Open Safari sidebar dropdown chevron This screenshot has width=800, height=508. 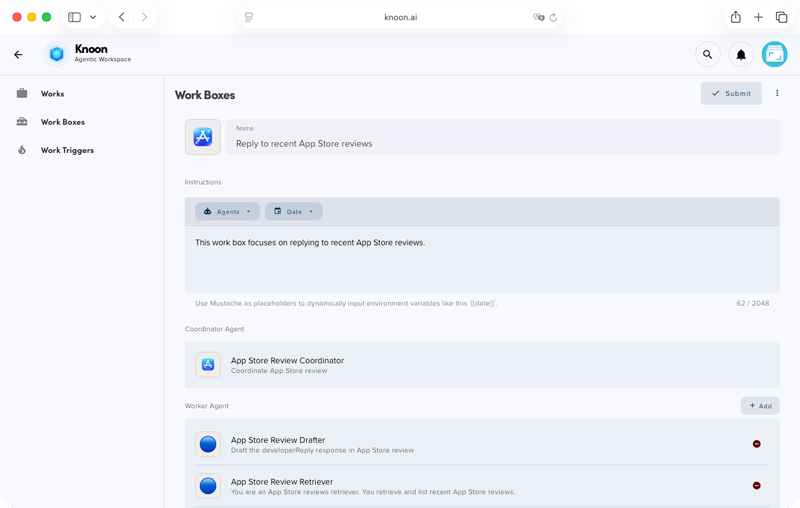[x=93, y=17]
